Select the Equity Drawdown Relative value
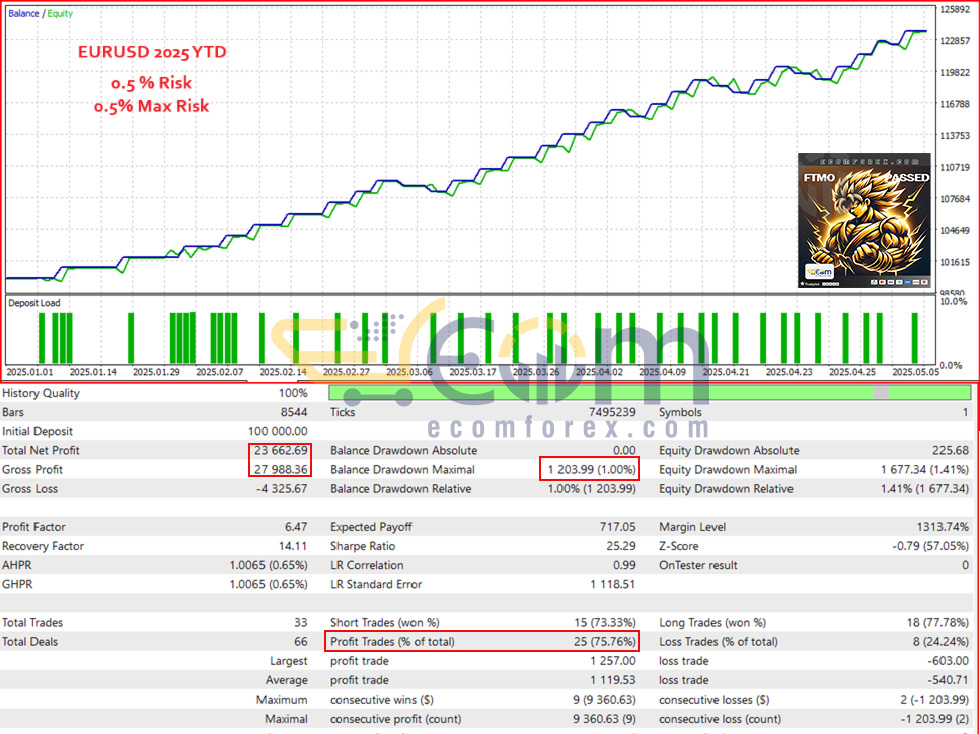 tap(925, 489)
